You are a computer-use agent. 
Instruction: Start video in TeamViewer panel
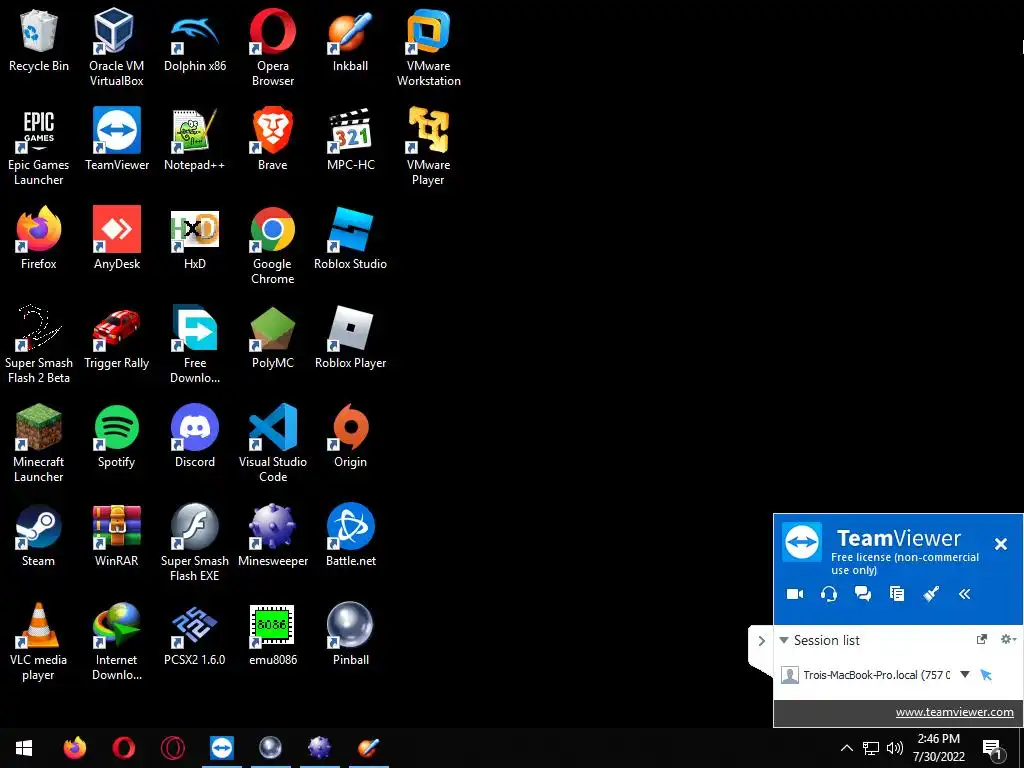click(795, 594)
